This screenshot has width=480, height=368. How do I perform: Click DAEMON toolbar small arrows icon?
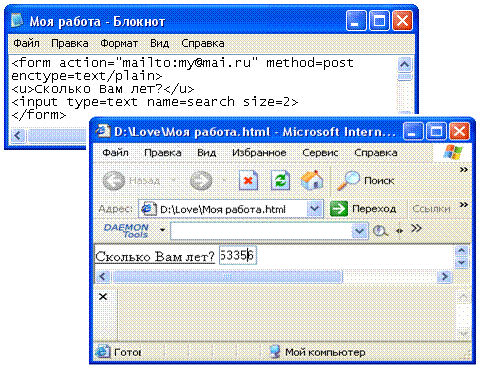tap(400, 230)
